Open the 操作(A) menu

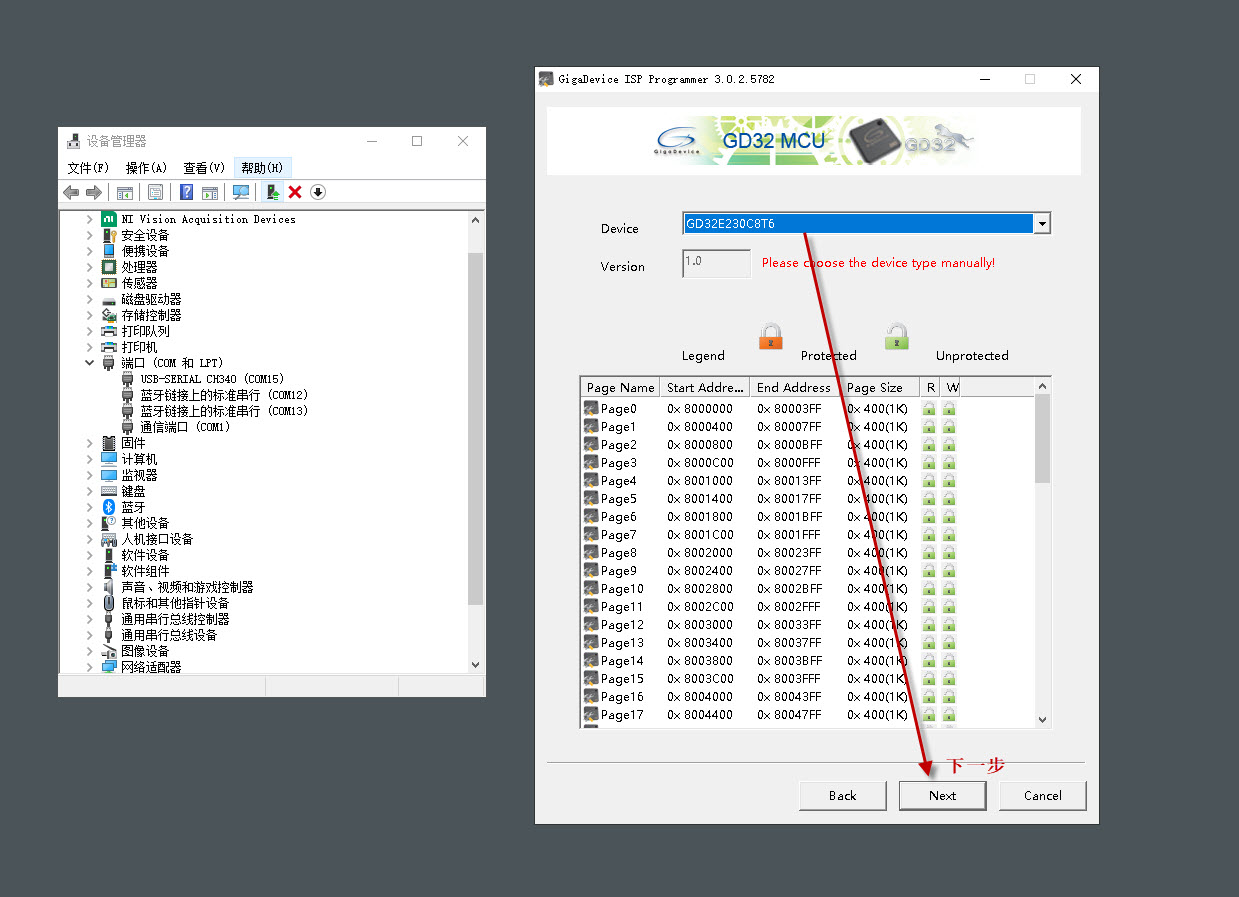click(x=146, y=168)
